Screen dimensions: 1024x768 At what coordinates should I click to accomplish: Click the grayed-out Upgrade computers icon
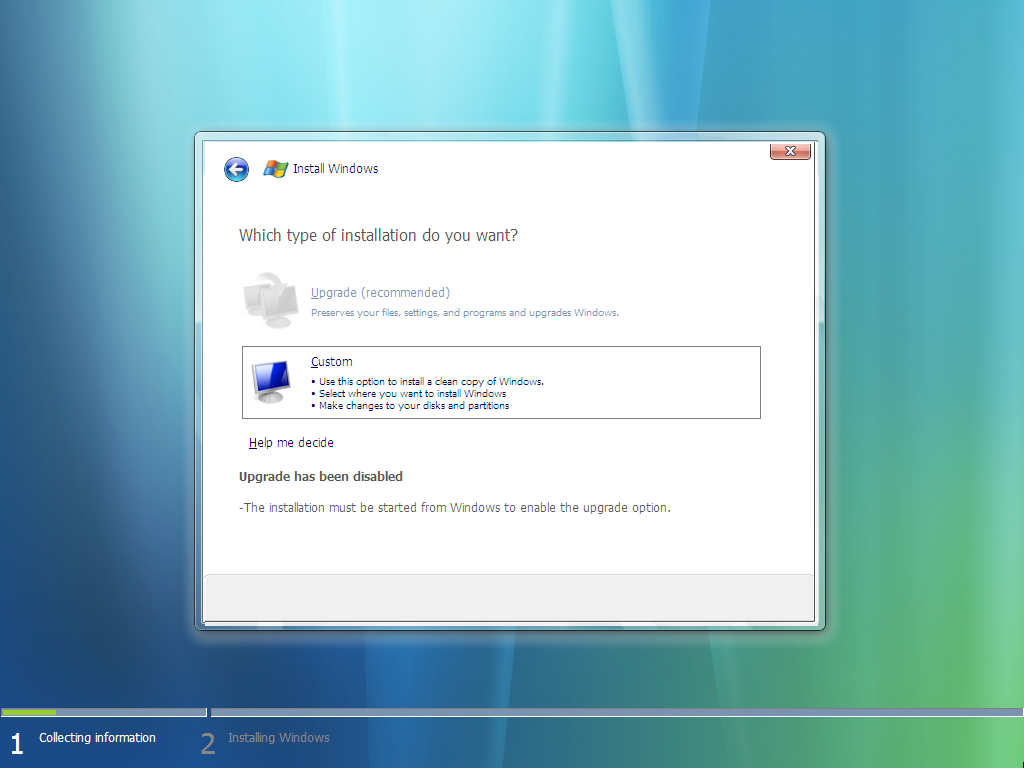pyautogui.click(x=271, y=300)
